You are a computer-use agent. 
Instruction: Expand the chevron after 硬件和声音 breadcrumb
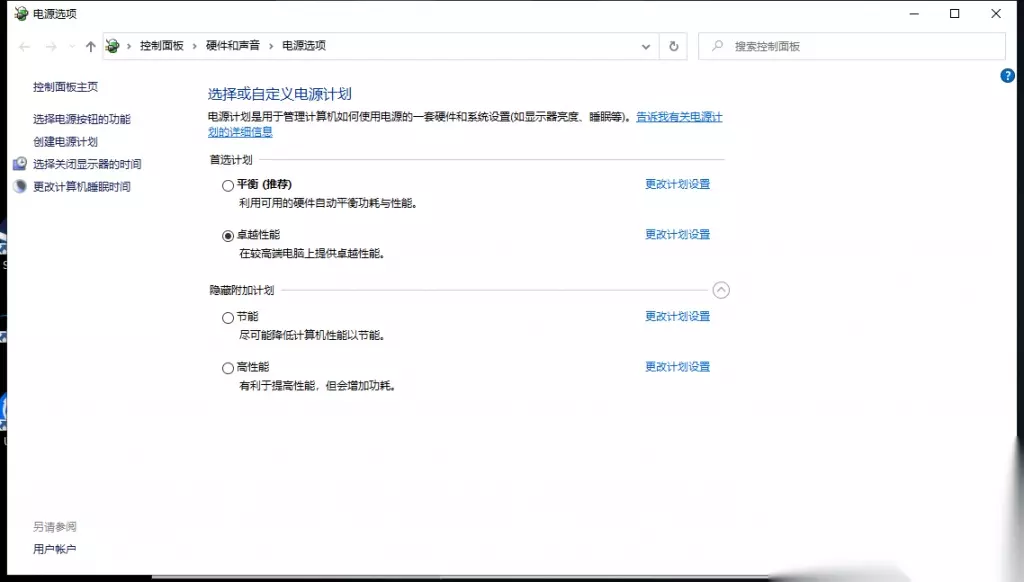coord(271,46)
